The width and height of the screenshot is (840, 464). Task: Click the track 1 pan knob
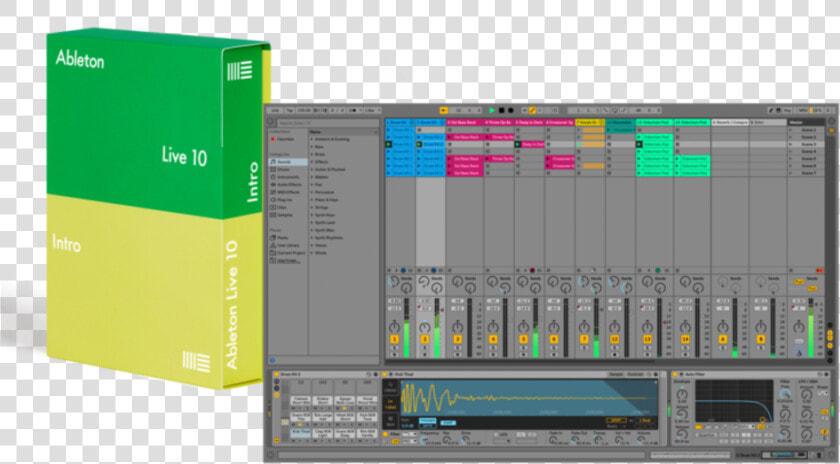395,326
